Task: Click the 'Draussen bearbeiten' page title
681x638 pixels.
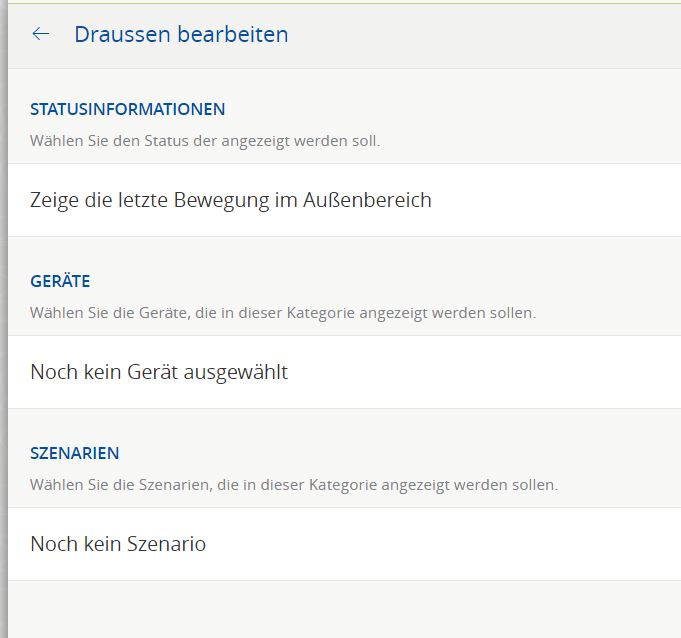Action: click(181, 34)
